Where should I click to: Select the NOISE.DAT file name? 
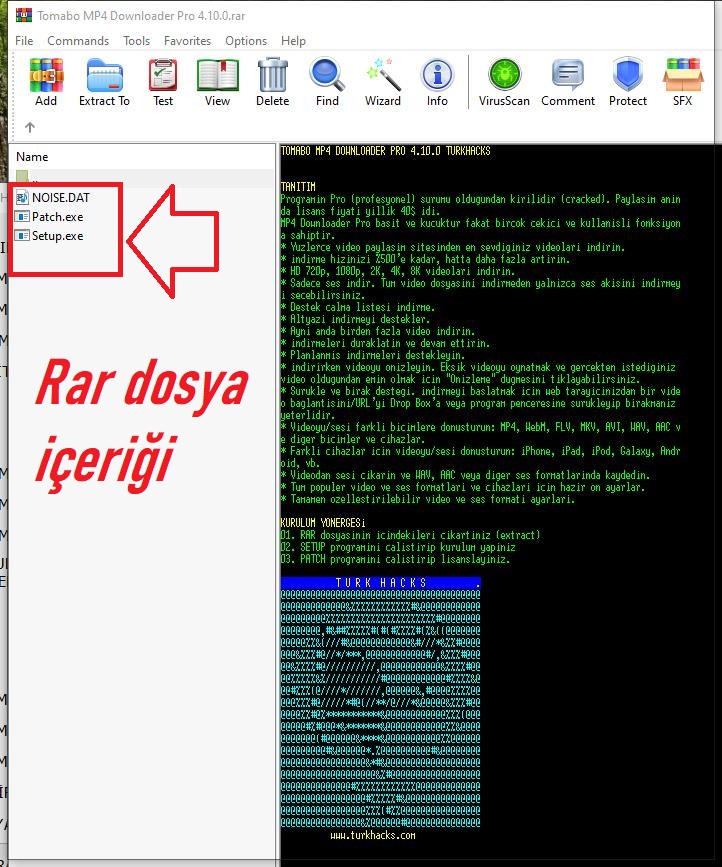pos(61,197)
